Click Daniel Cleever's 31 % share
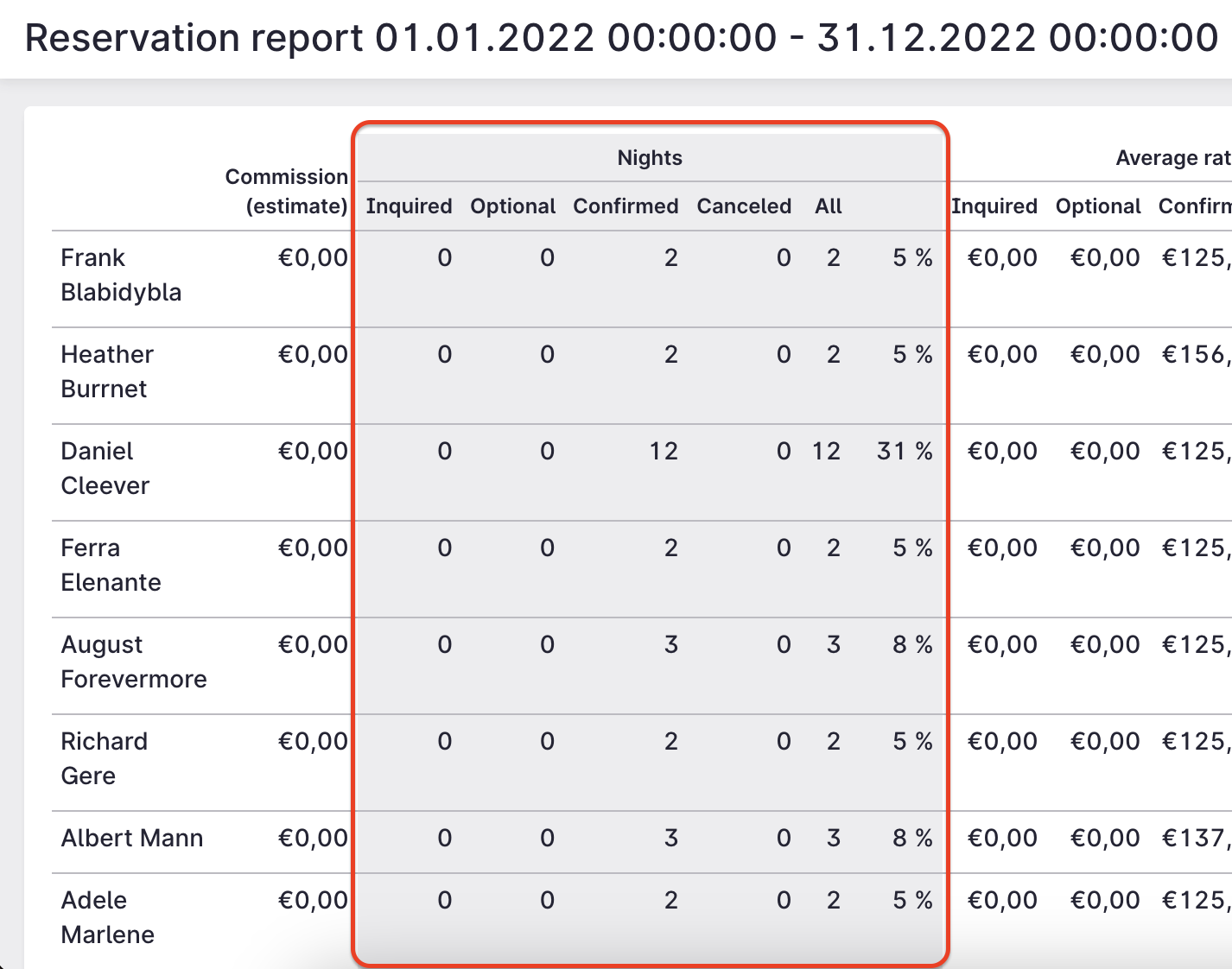The width and height of the screenshot is (1232, 969). (905, 451)
